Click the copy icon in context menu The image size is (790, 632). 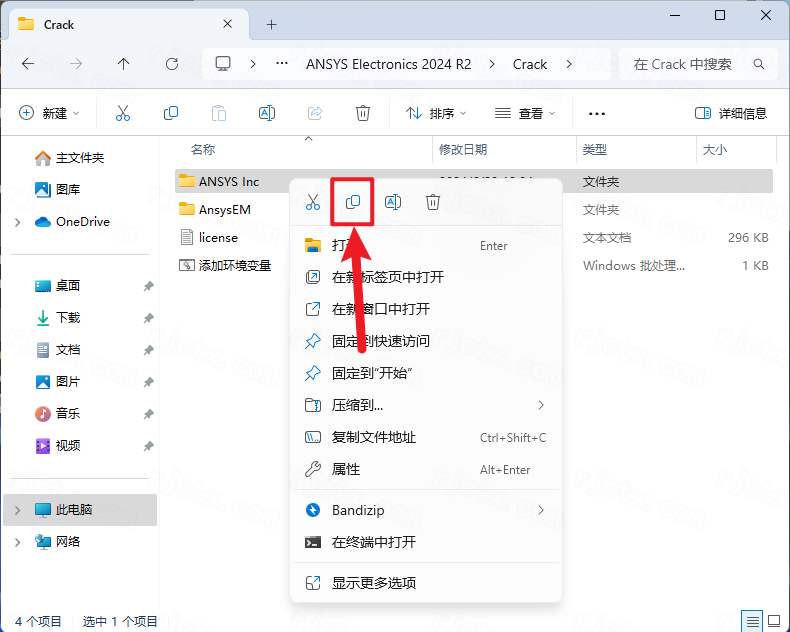[353, 202]
